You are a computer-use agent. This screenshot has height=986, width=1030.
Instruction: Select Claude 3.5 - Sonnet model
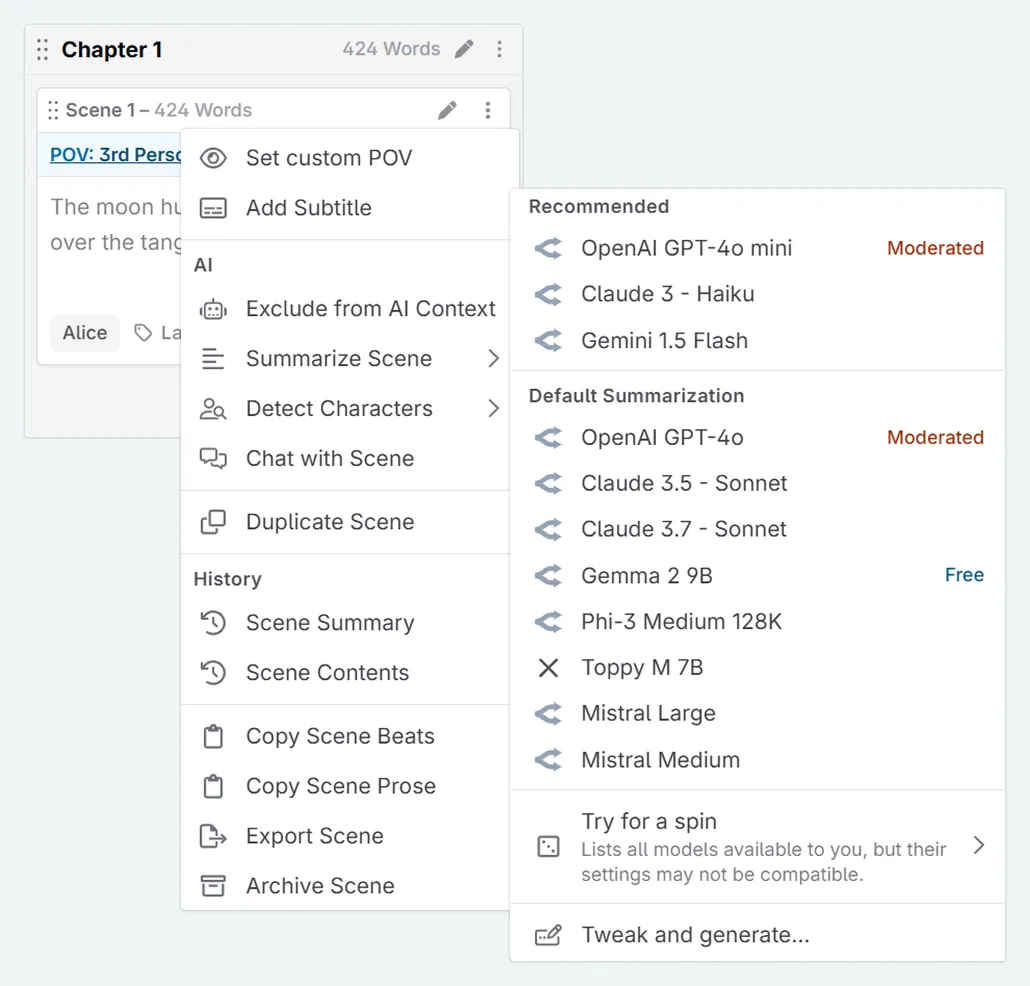684,484
